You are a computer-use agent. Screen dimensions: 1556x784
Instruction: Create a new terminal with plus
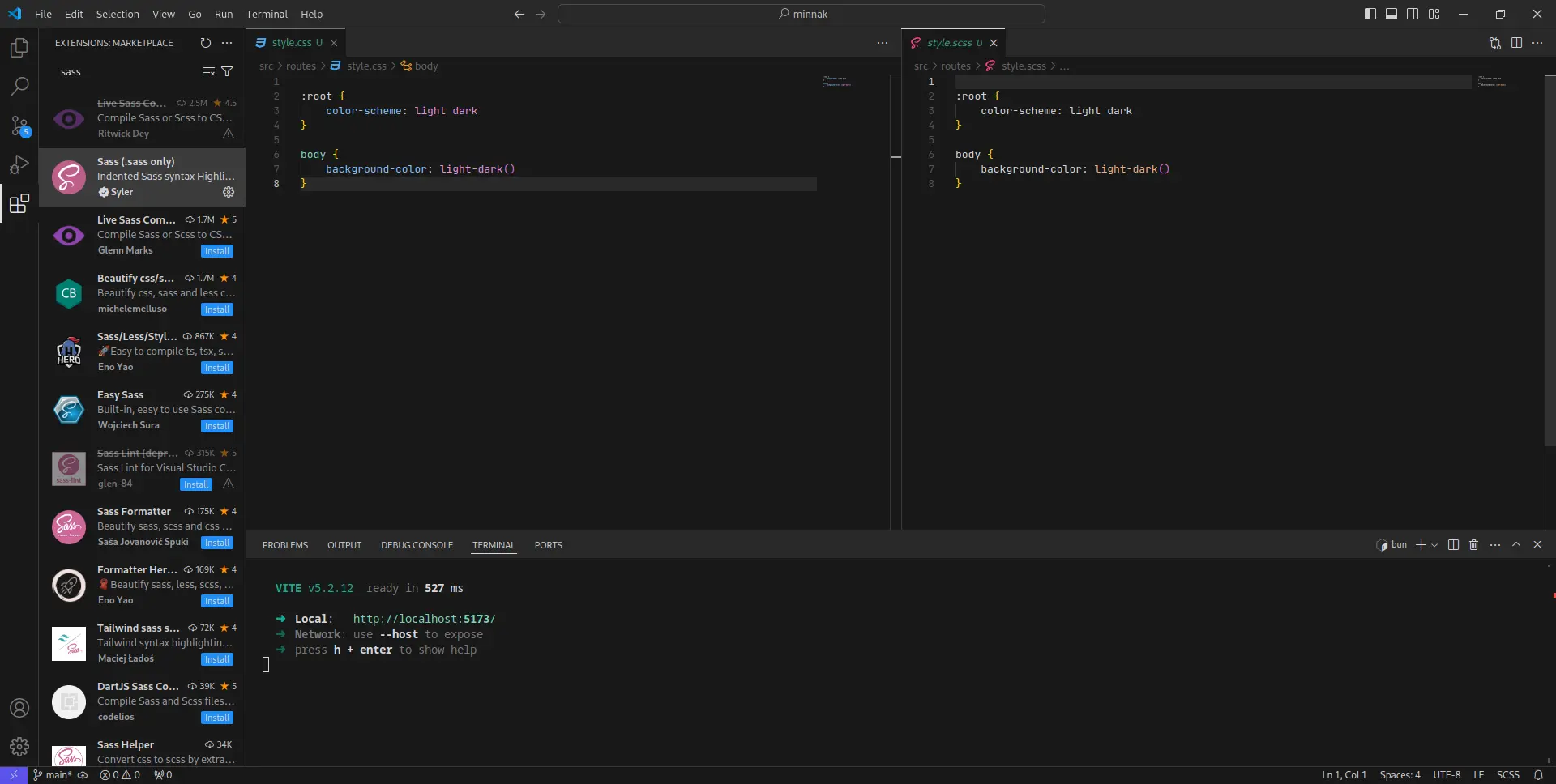[x=1421, y=545]
